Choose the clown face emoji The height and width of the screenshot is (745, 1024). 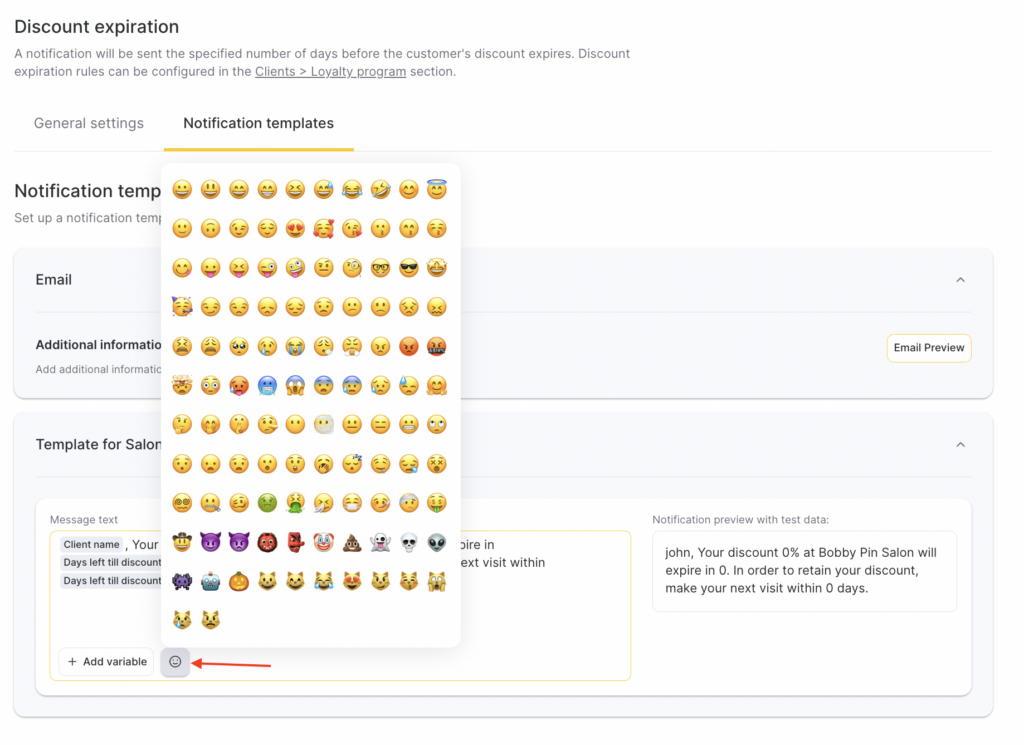pos(323,542)
